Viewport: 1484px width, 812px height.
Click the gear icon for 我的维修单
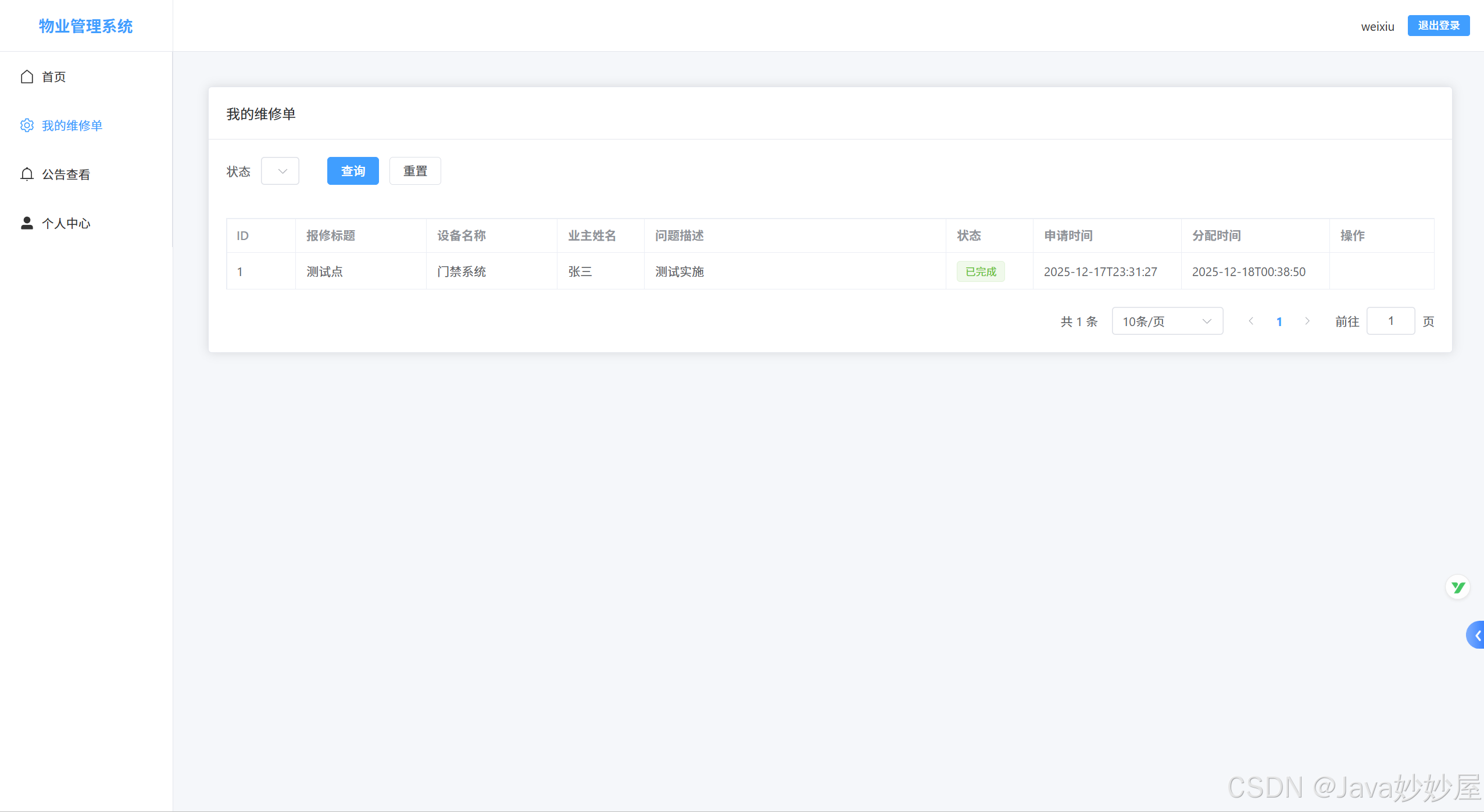point(27,126)
